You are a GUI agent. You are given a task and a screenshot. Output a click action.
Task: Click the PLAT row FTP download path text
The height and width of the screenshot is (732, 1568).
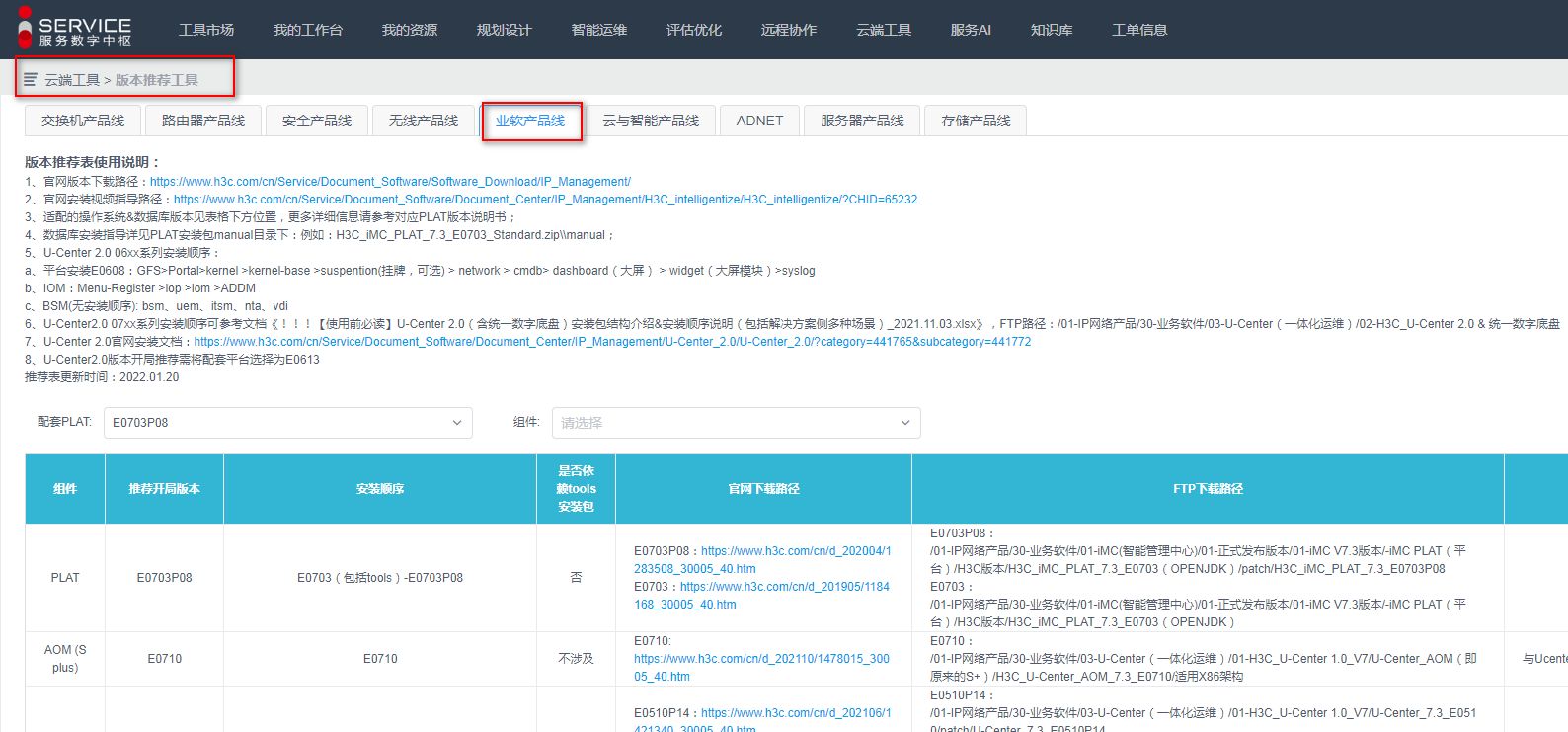click(x=1198, y=578)
